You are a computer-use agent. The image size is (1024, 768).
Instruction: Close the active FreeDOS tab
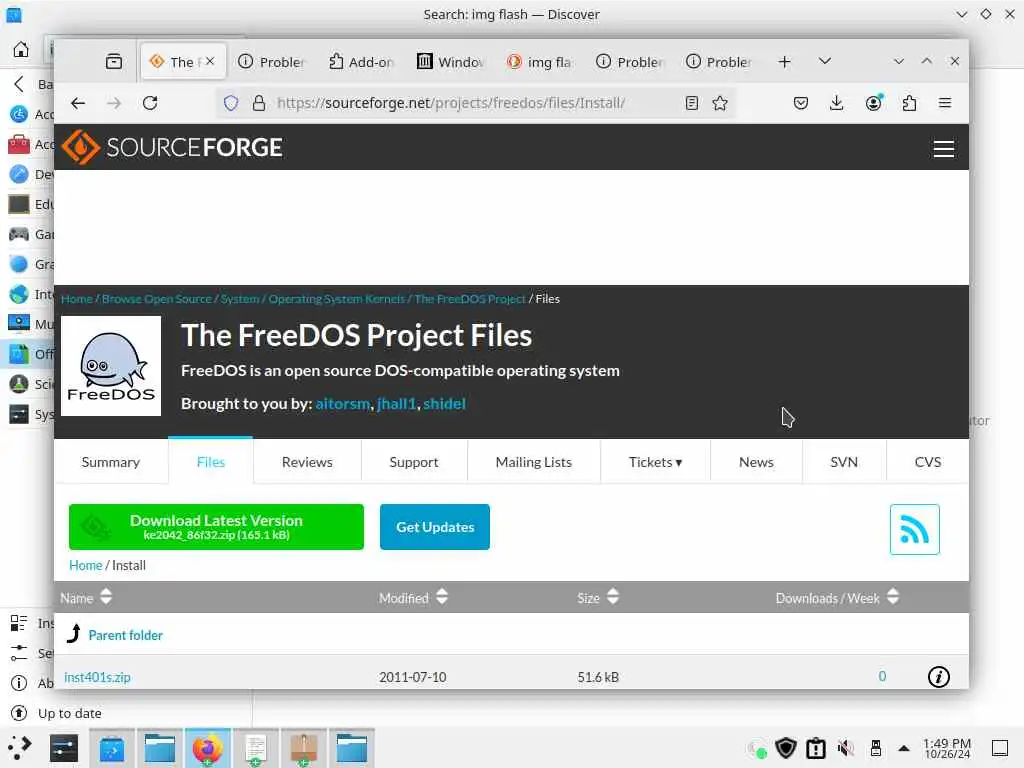pos(210,61)
